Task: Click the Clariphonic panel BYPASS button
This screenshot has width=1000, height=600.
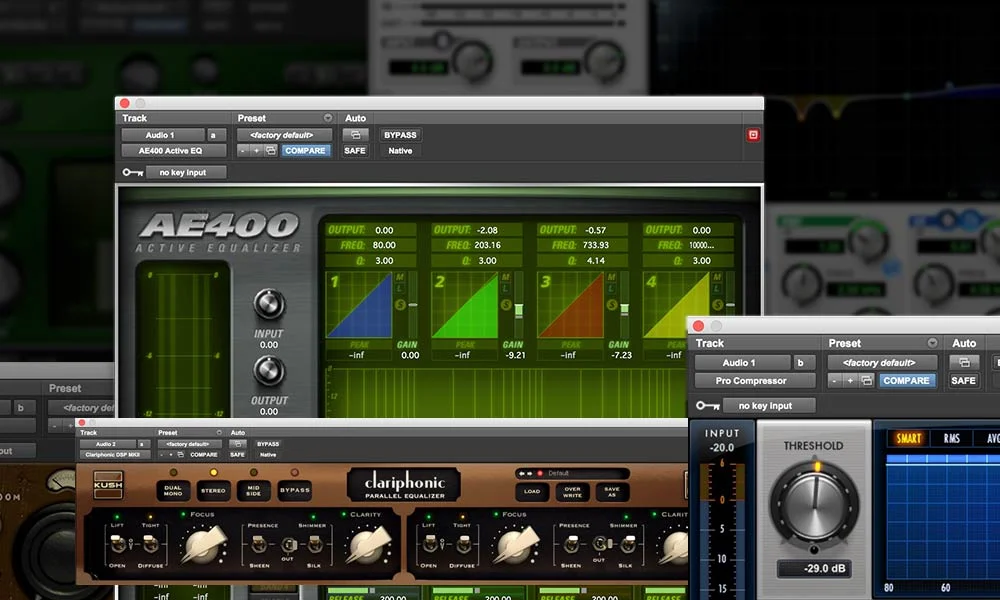Action: point(294,490)
